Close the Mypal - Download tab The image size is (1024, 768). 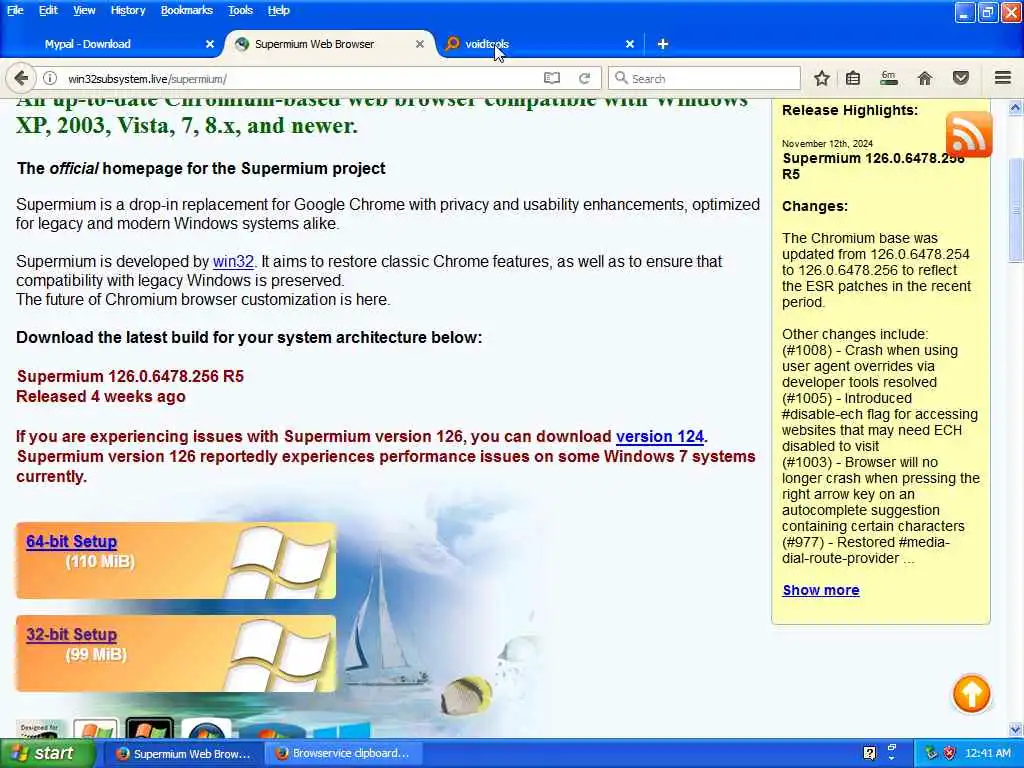210,44
